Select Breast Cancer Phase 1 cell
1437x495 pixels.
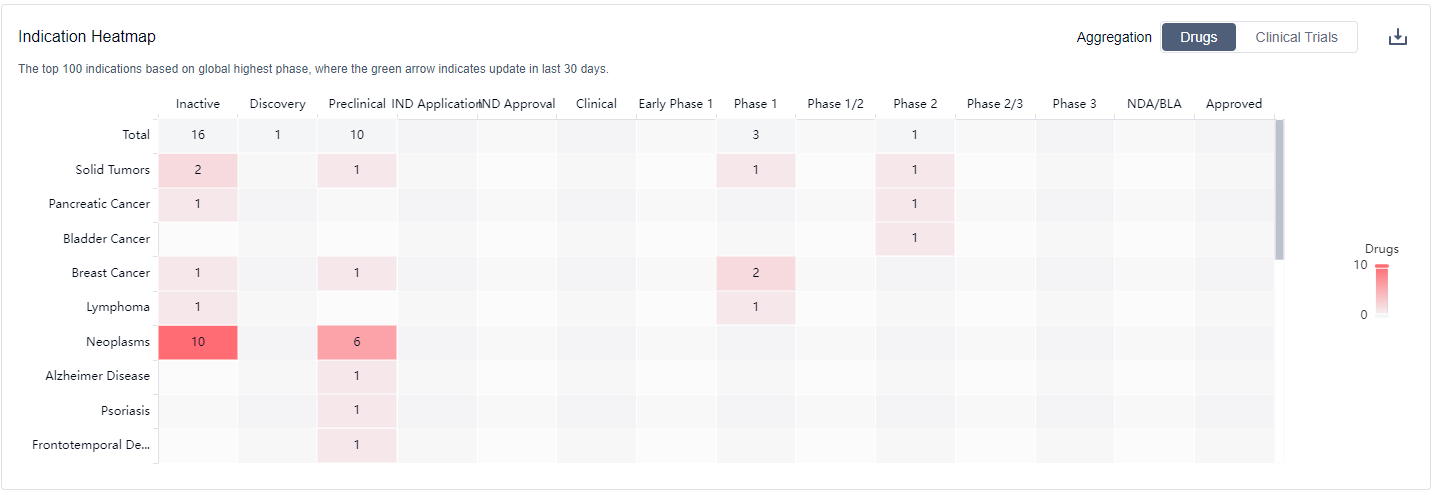click(x=755, y=273)
